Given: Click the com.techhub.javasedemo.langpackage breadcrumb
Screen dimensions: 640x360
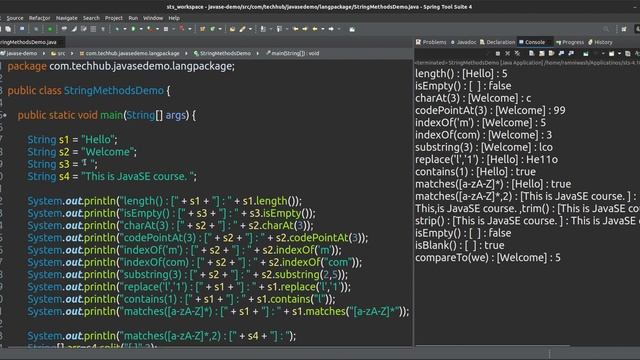Looking at the screenshot, I should point(129,53).
